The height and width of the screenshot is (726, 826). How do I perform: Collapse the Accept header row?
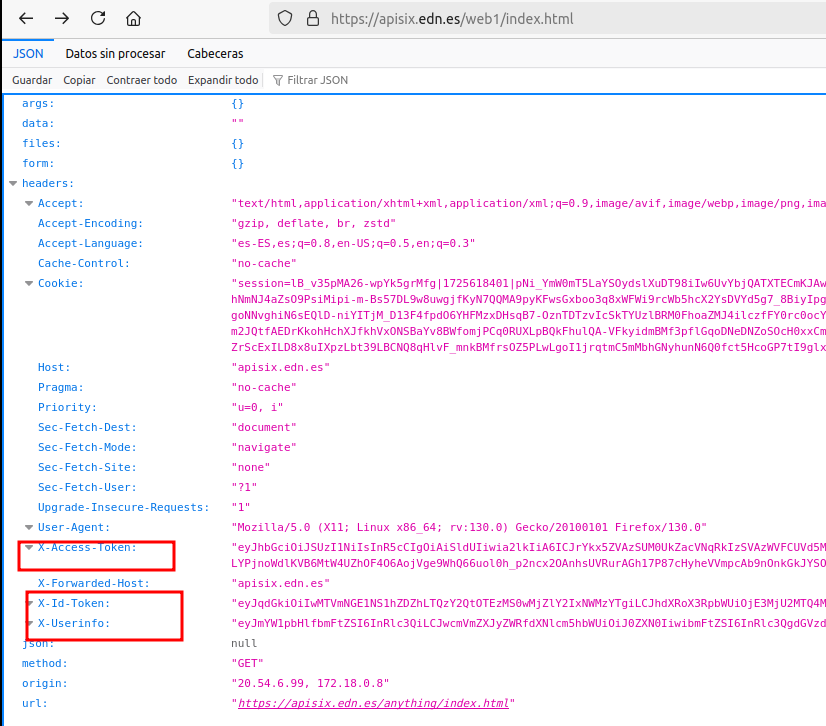[29, 204]
